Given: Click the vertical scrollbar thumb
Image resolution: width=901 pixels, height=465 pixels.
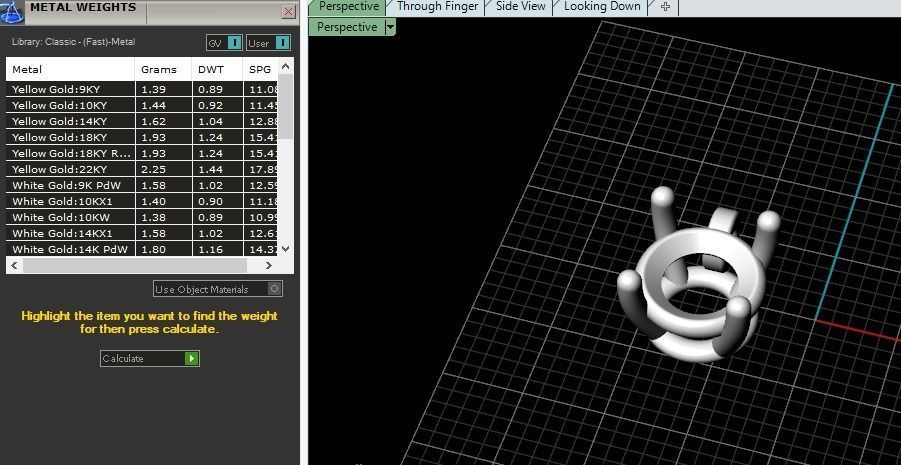Looking at the screenshot, I should [286, 107].
